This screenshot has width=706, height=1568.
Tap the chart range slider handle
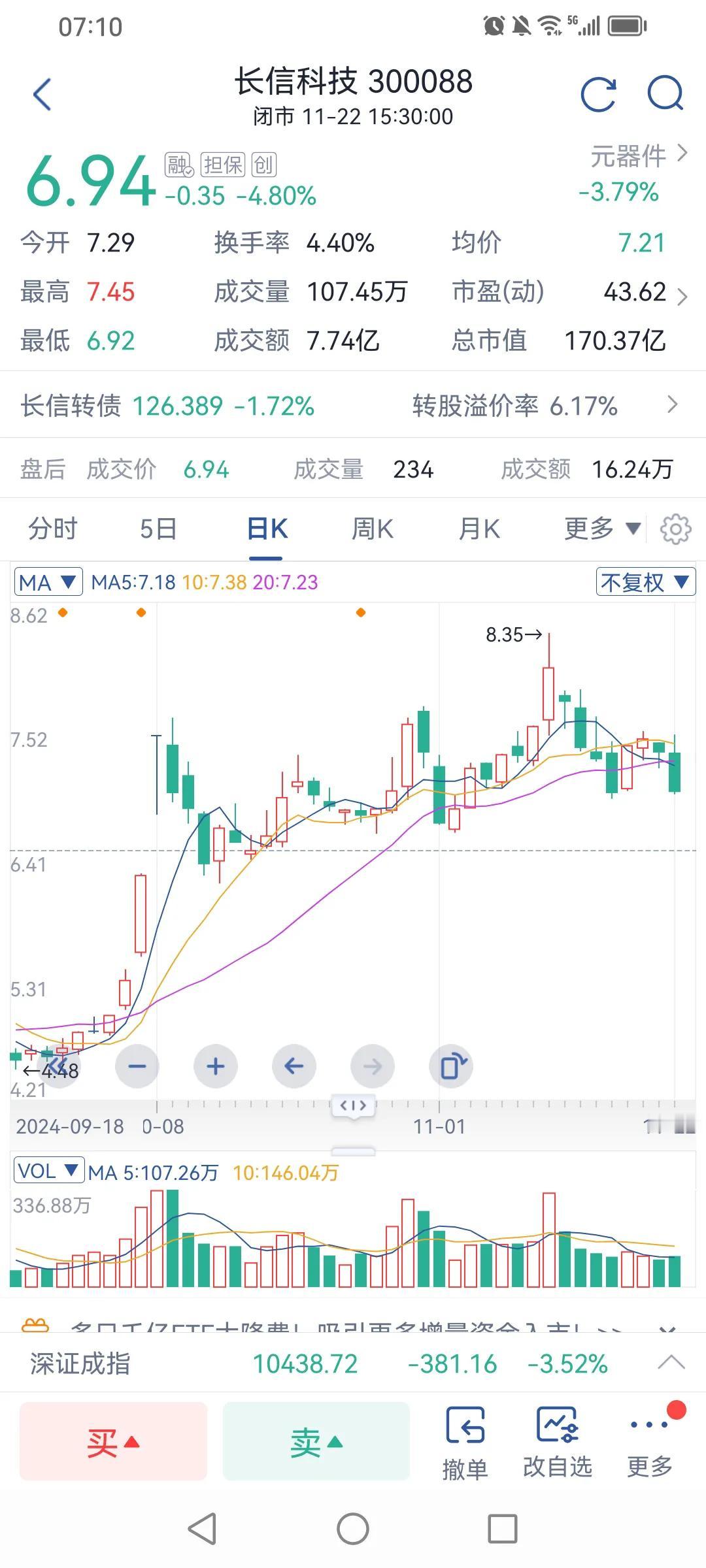pyautogui.click(x=353, y=1105)
